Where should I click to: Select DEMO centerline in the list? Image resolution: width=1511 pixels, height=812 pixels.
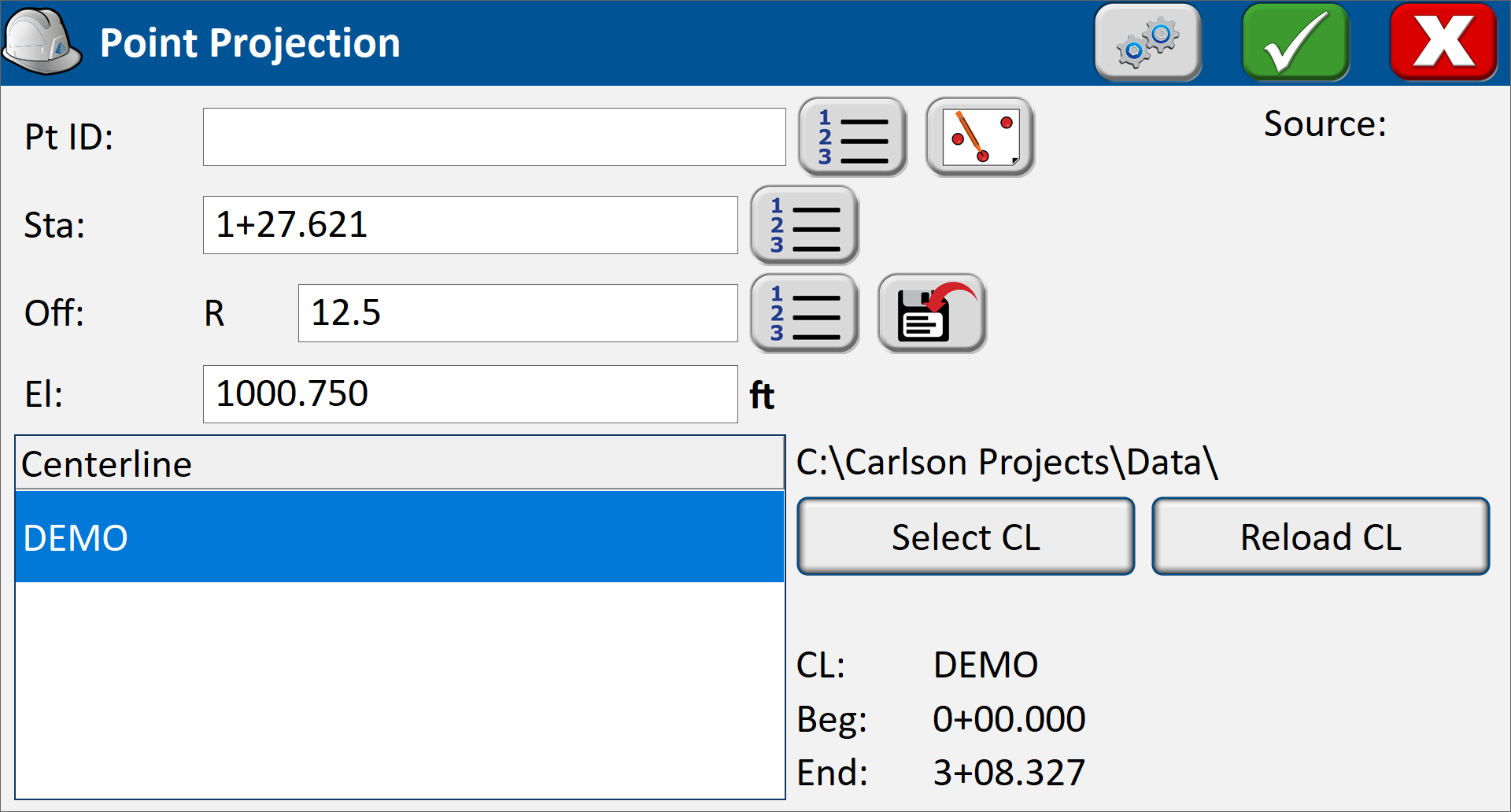[400, 537]
